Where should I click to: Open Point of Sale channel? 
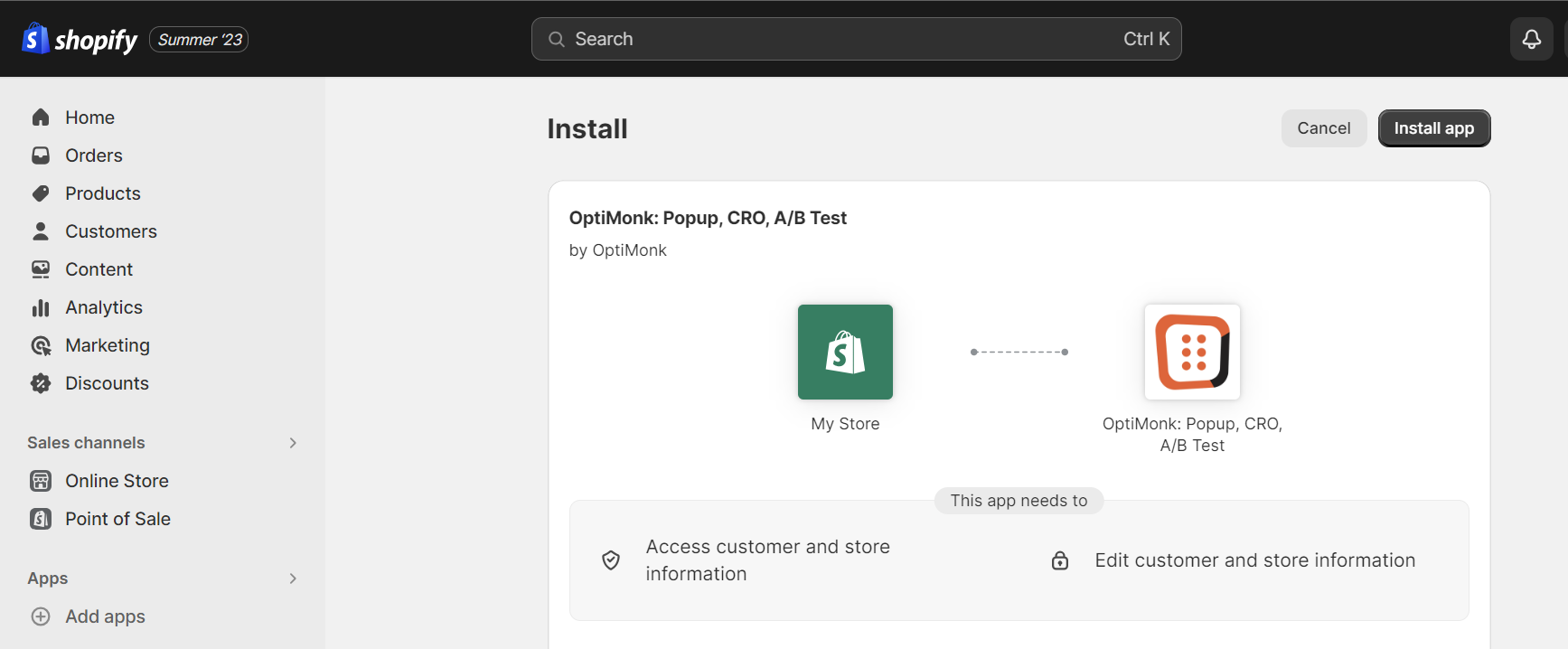[117, 519]
